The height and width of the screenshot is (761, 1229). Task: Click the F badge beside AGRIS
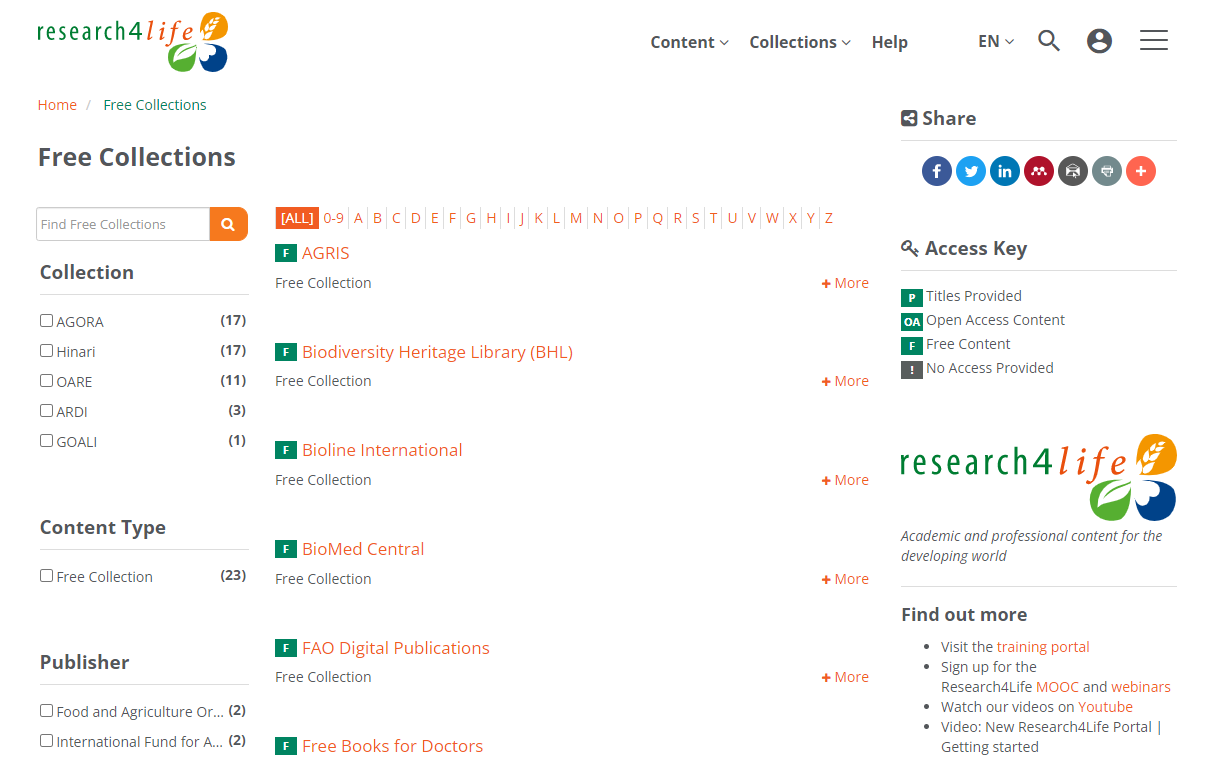click(x=285, y=253)
